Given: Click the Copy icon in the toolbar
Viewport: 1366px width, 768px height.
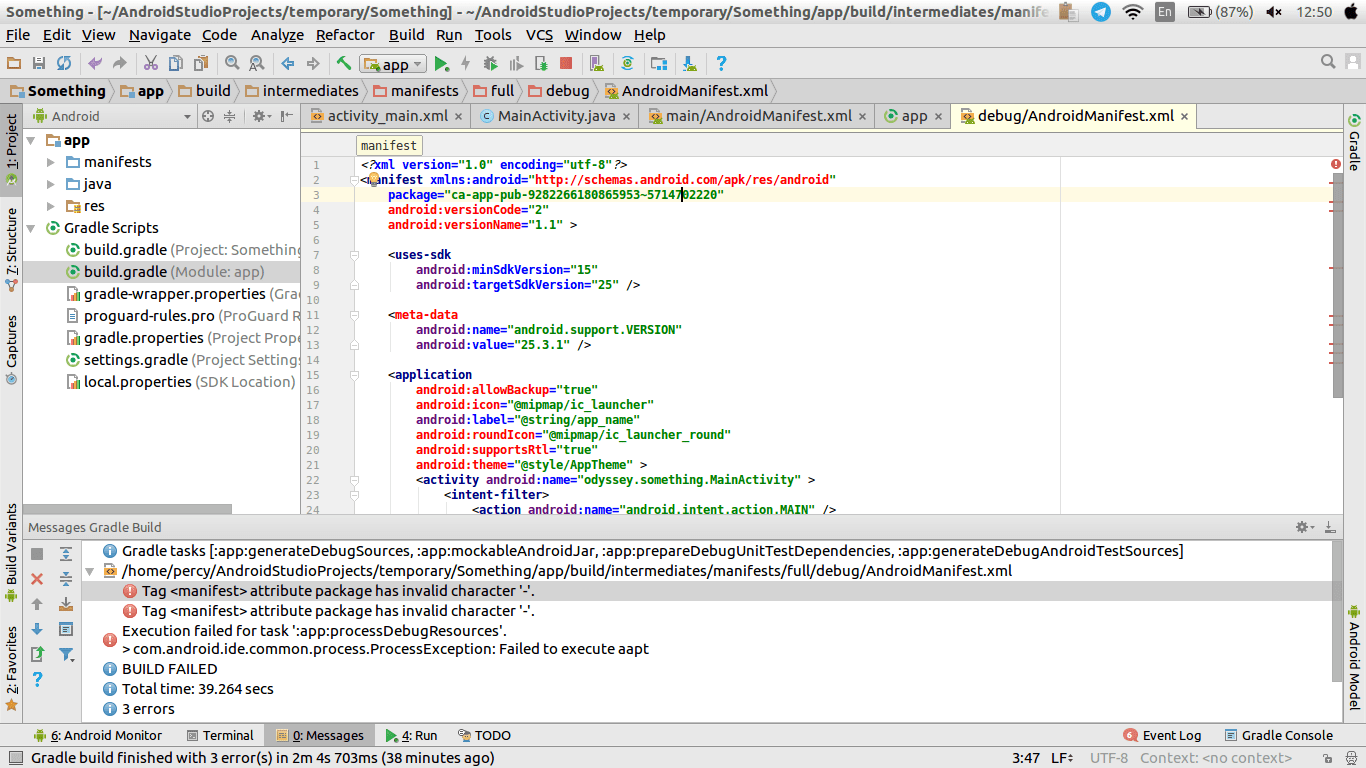Looking at the screenshot, I should tap(176, 63).
